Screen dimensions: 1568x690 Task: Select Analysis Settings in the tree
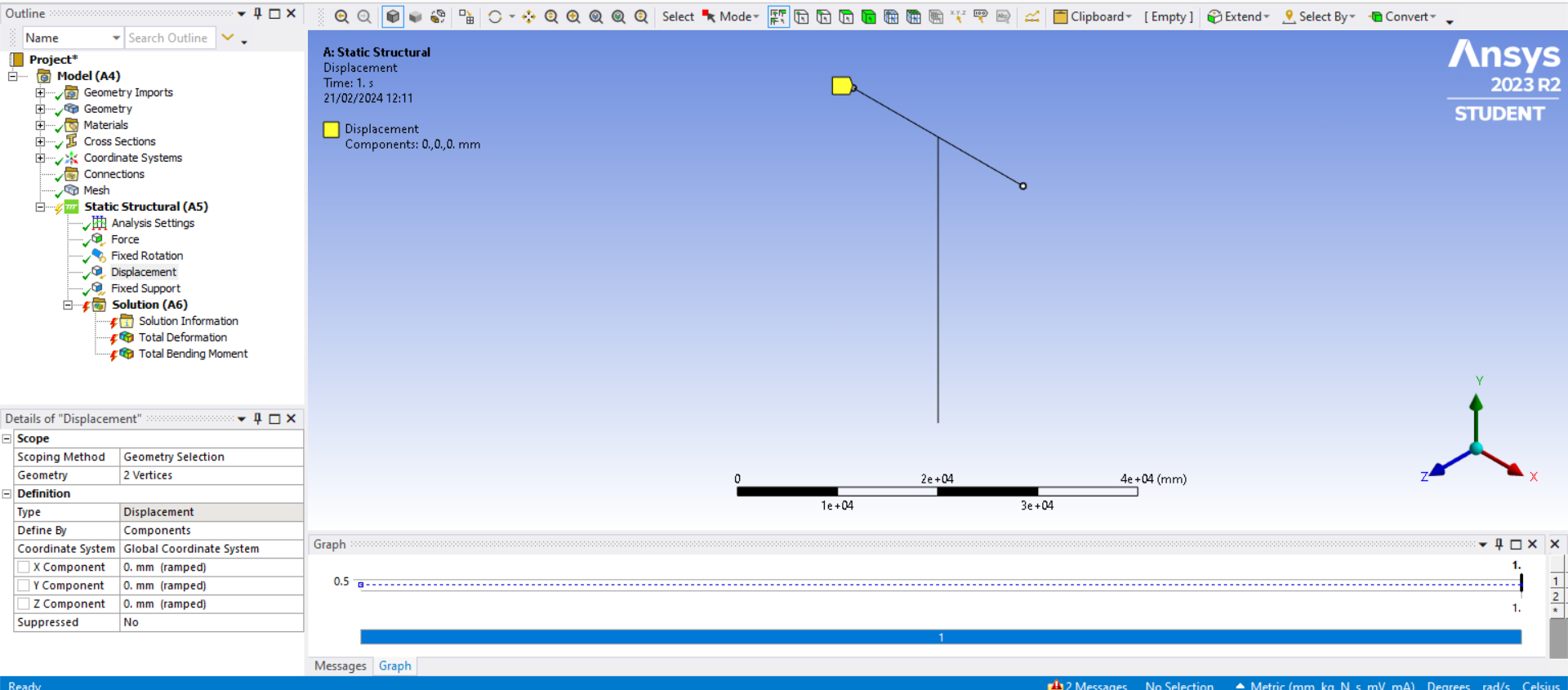click(x=153, y=223)
